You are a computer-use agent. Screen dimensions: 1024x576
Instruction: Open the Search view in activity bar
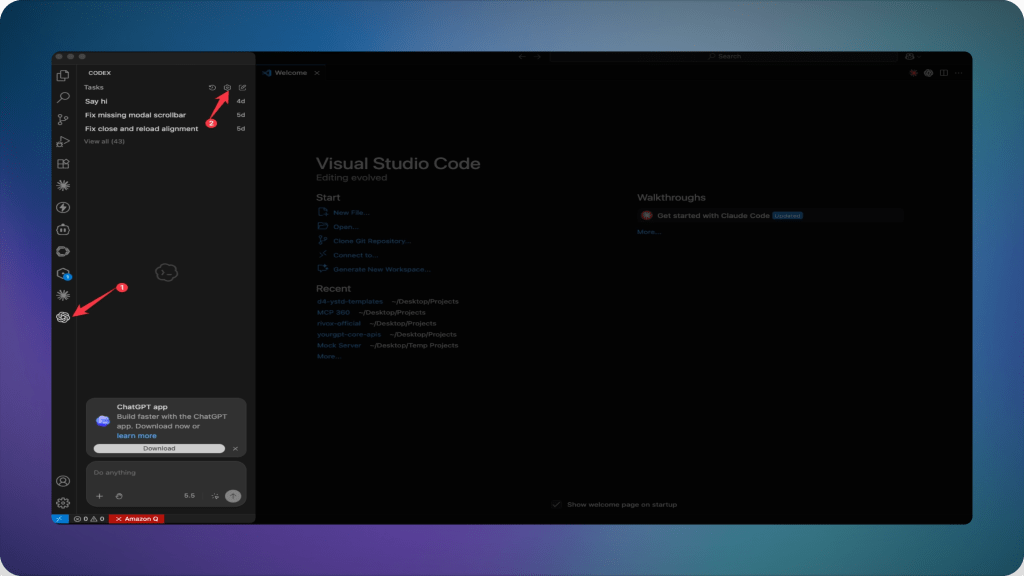63,98
